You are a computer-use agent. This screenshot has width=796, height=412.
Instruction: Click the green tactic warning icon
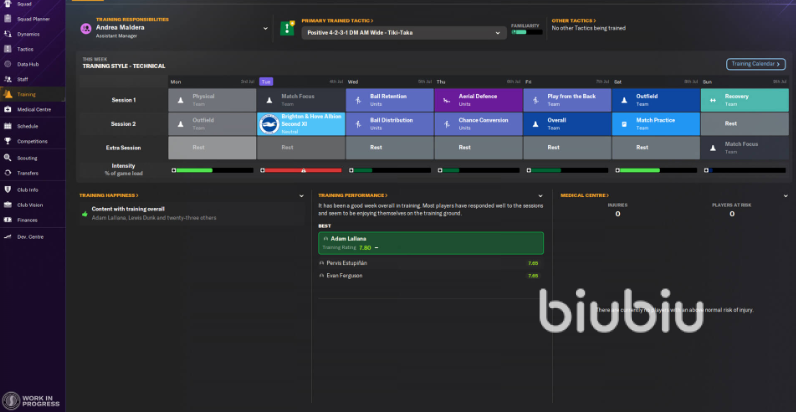click(x=287, y=27)
